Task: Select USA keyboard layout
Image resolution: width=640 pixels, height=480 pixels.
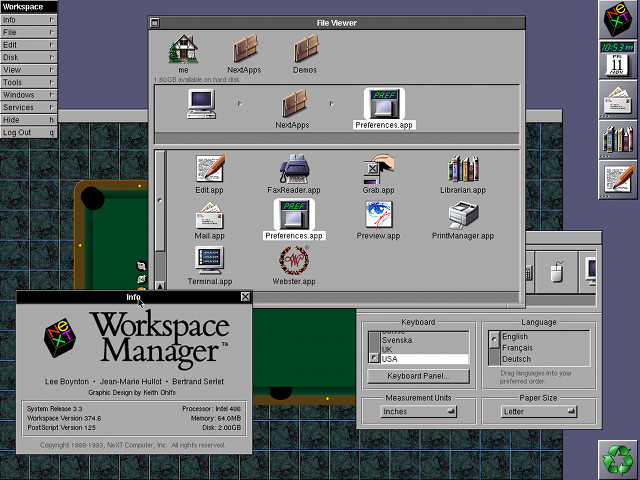Action: [x=424, y=359]
